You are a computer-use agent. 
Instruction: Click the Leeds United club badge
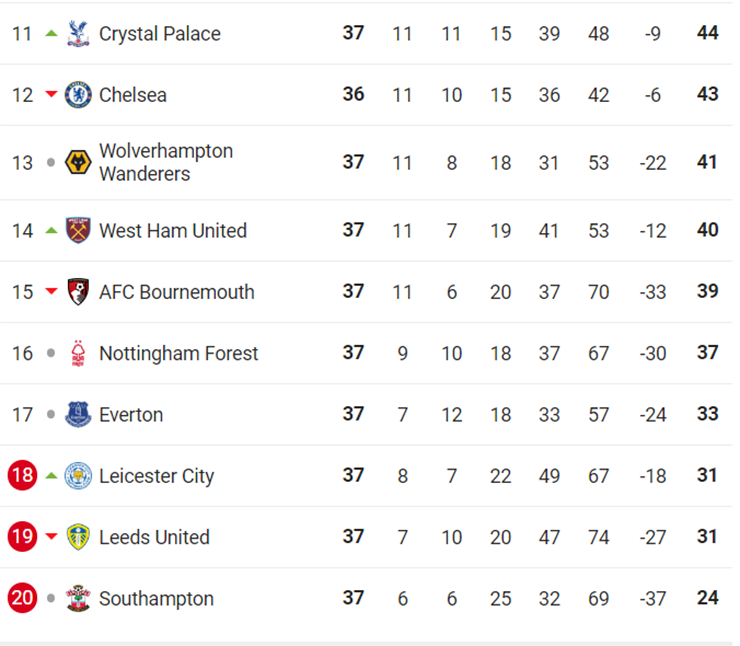[x=77, y=537]
